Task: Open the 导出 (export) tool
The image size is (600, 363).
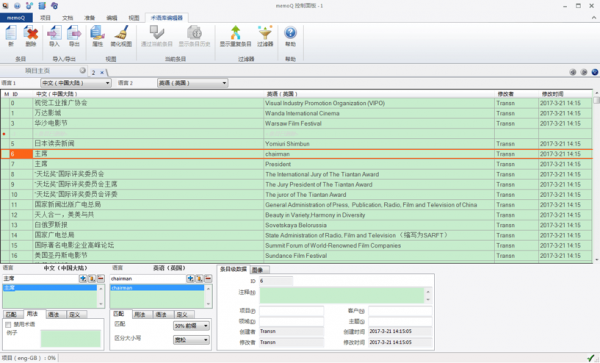Action: (74, 36)
